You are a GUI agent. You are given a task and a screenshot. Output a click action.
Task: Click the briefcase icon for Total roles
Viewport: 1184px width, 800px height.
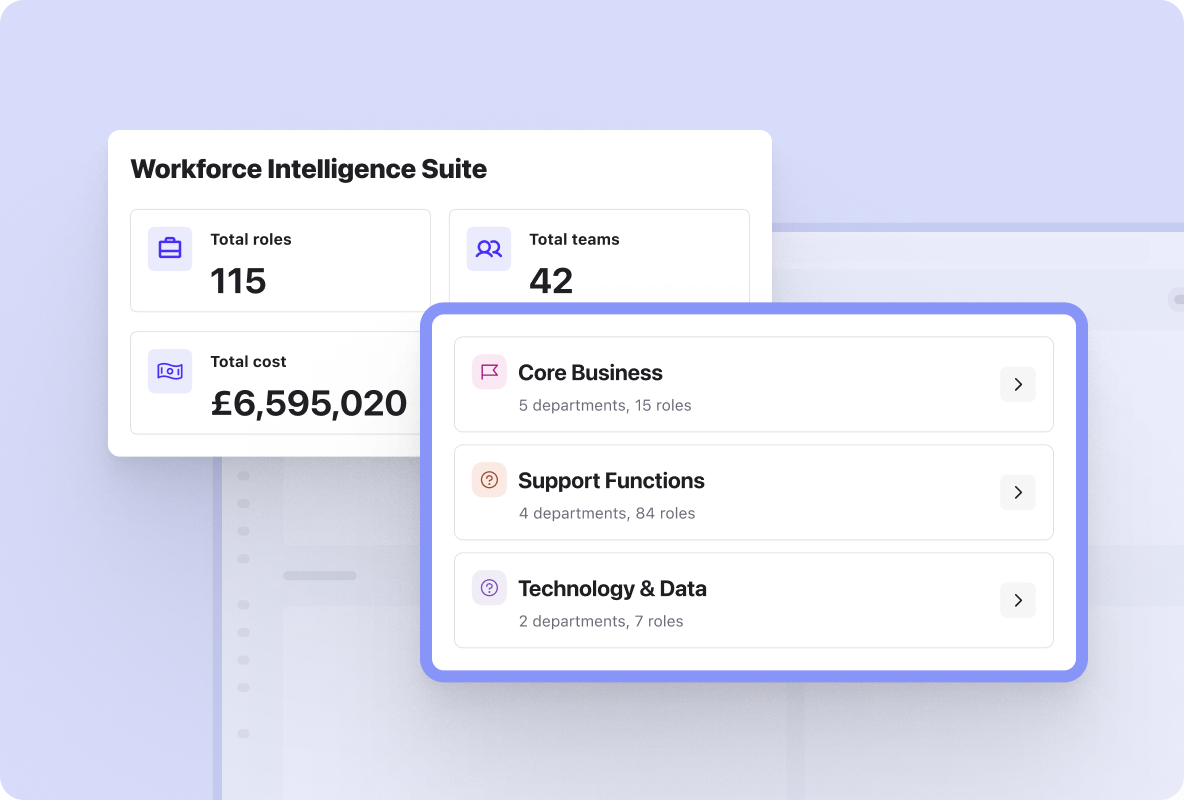170,249
